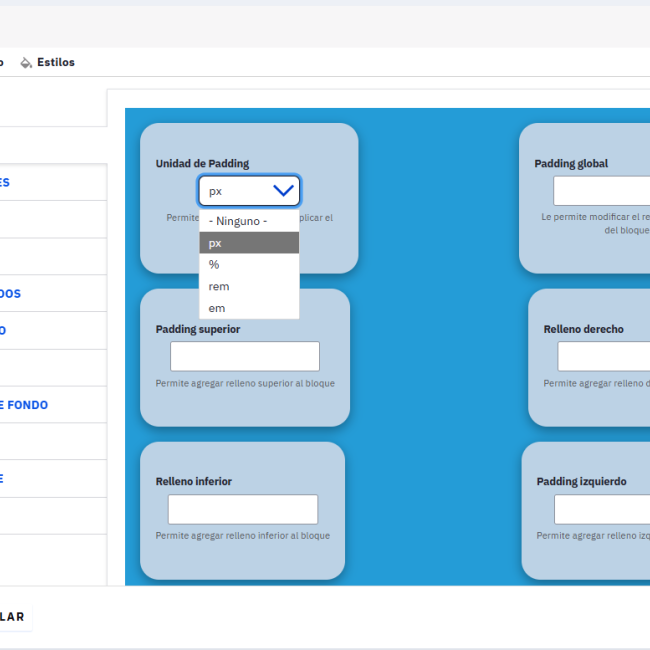This screenshot has height=650, width=650.
Task: Click the 'Padding izquierdo' label
Action: pyautogui.click(x=582, y=481)
